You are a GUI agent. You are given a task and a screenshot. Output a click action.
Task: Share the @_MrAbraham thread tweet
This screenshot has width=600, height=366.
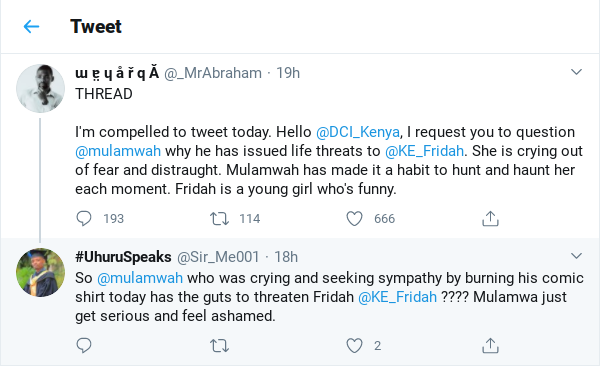[x=490, y=218]
